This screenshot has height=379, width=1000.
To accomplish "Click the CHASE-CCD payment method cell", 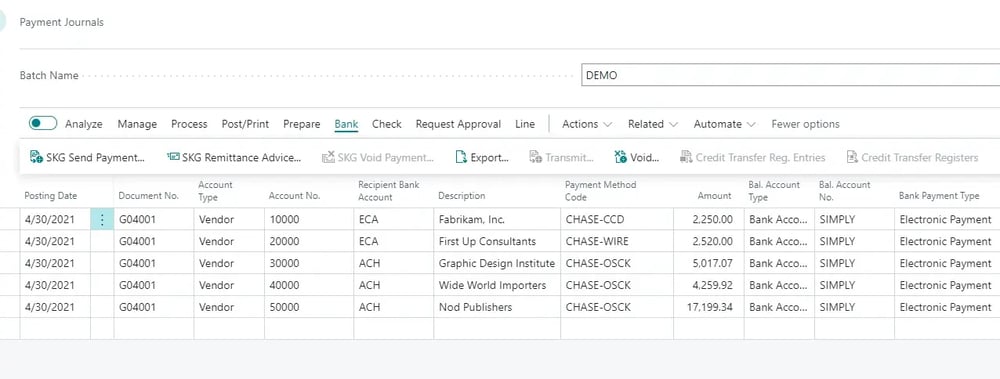I will tap(617, 219).
